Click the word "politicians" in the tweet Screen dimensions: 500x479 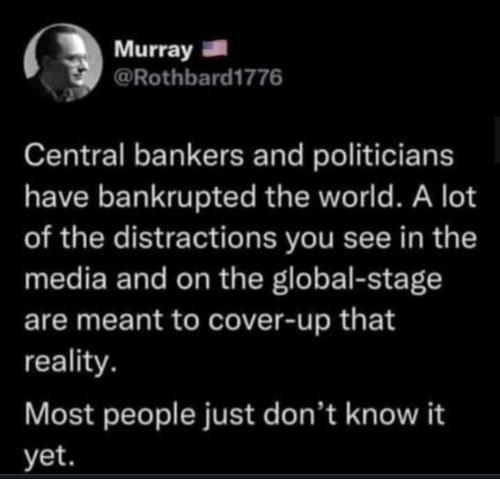(383, 157)
